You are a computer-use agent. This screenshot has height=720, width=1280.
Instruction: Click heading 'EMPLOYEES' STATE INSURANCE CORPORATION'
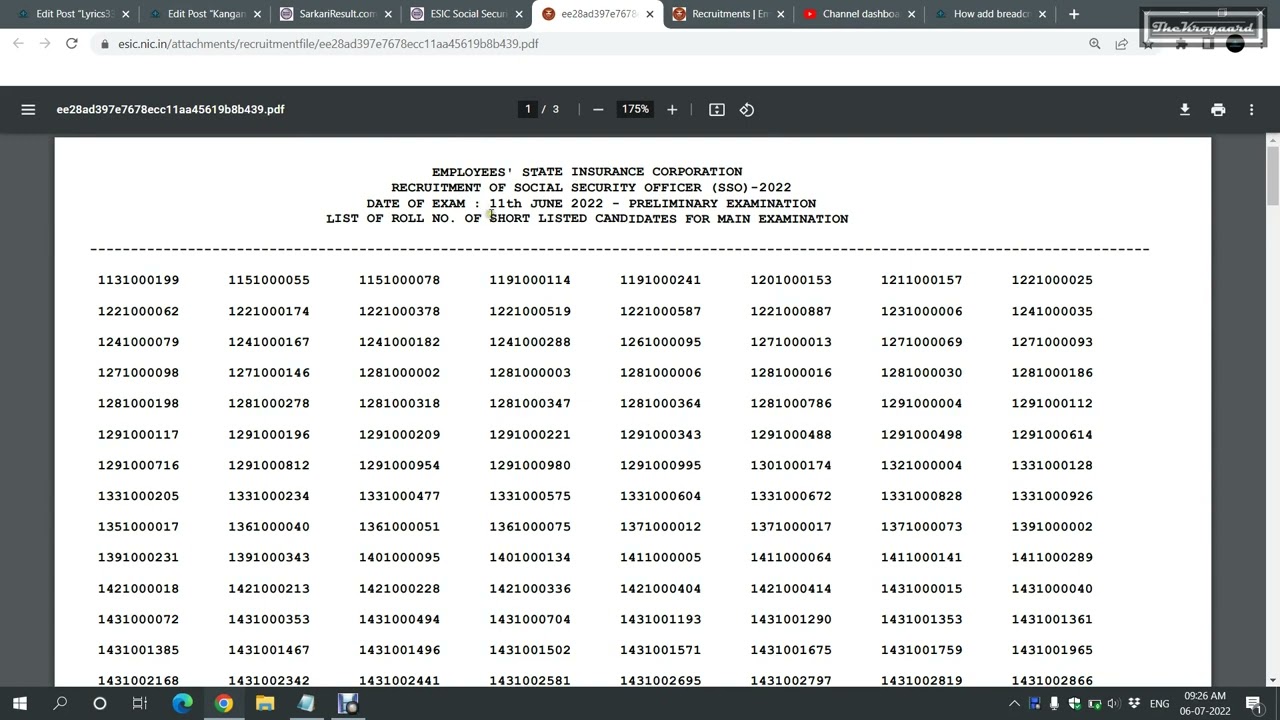[x=587, y=172]
